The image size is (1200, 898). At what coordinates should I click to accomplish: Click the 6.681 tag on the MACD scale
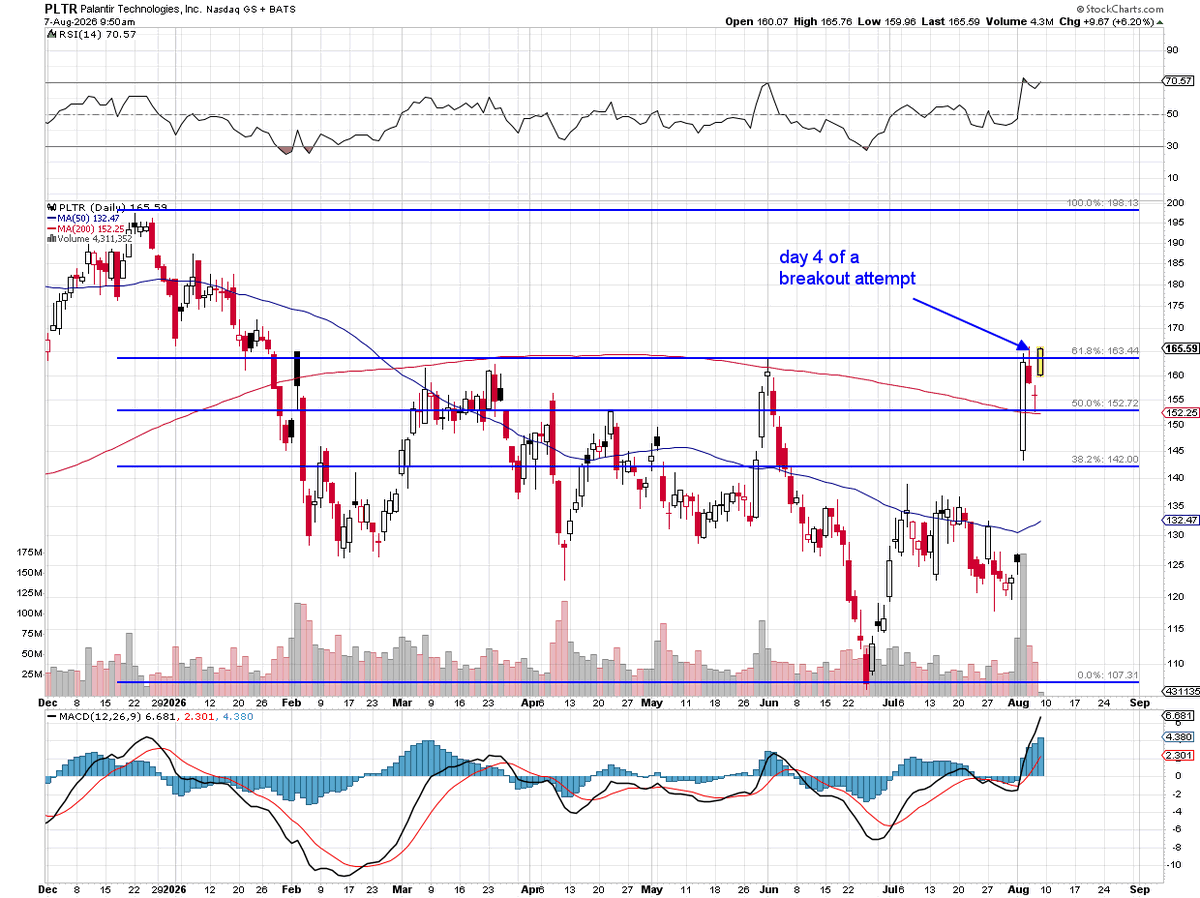pyautogui.click(x=1177, y=716)
